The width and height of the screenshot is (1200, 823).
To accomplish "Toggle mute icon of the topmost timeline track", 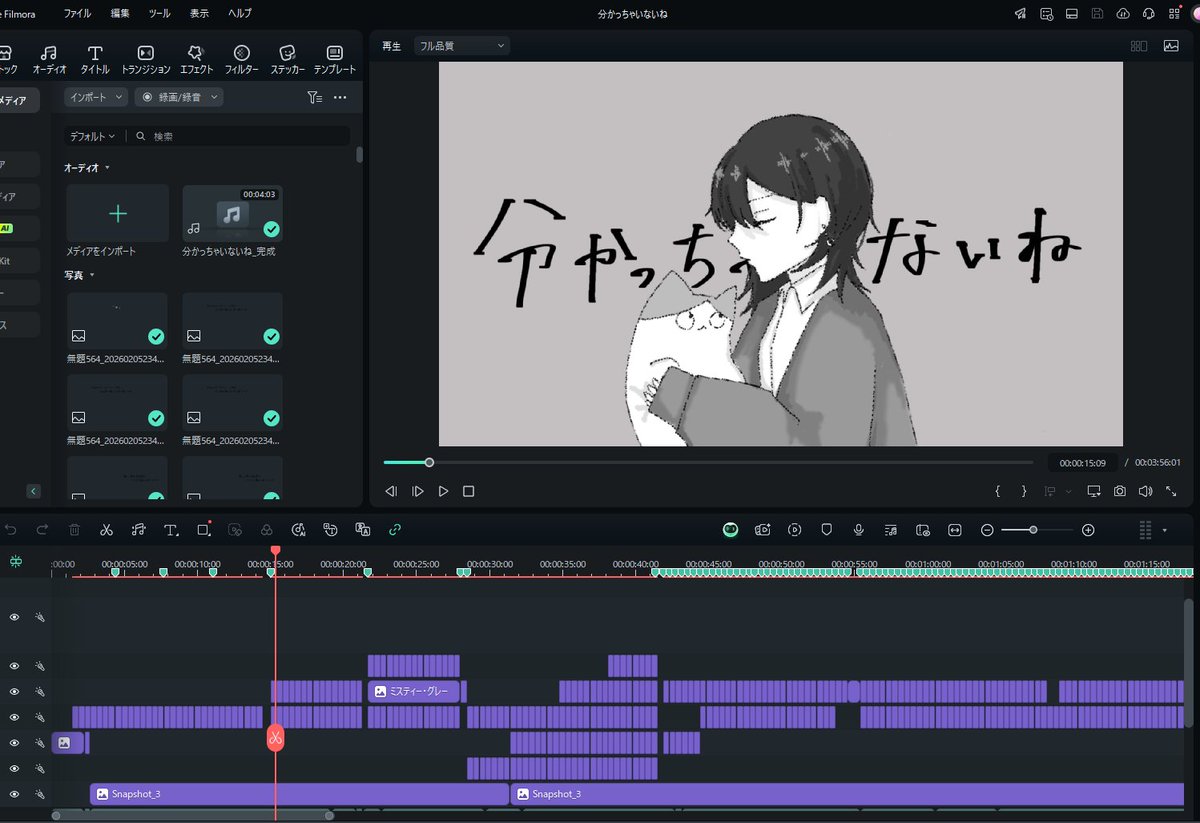I will (40, 617).
